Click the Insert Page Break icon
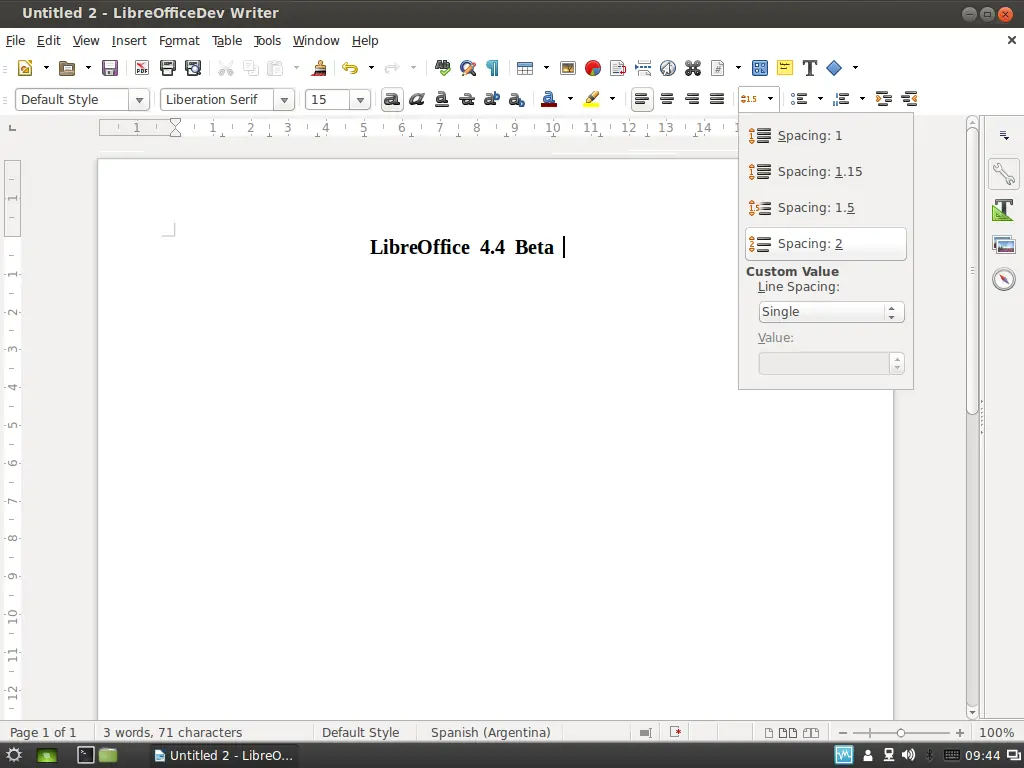 click(643, 68)
